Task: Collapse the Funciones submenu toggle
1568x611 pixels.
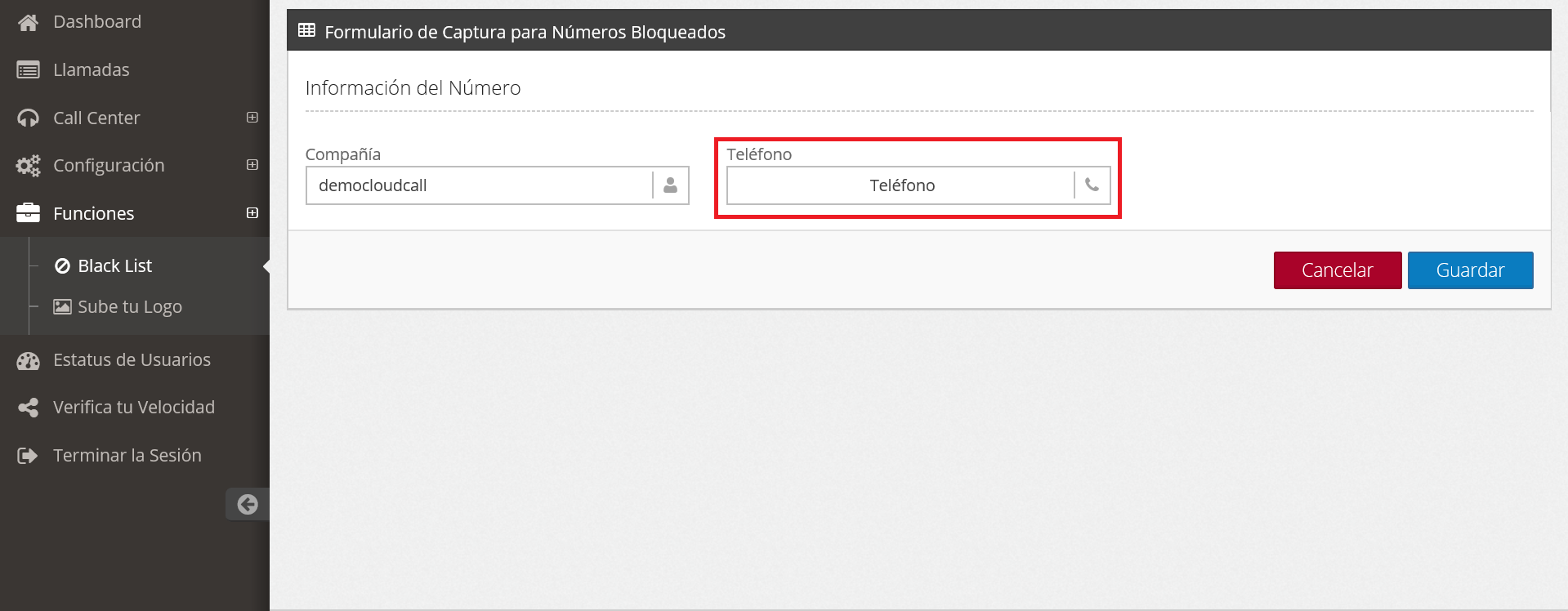Action: point(252,213)
